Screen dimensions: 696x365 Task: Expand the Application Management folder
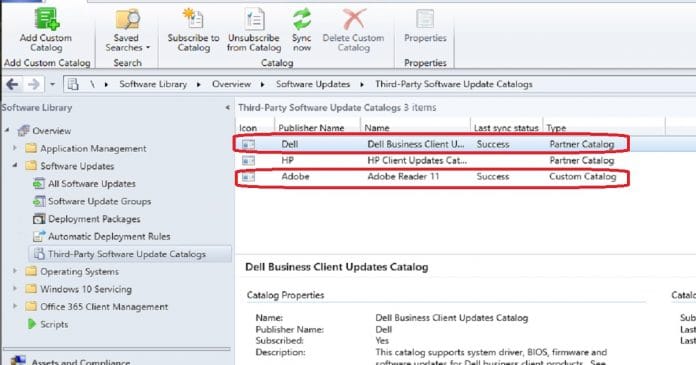click(15, 148)
